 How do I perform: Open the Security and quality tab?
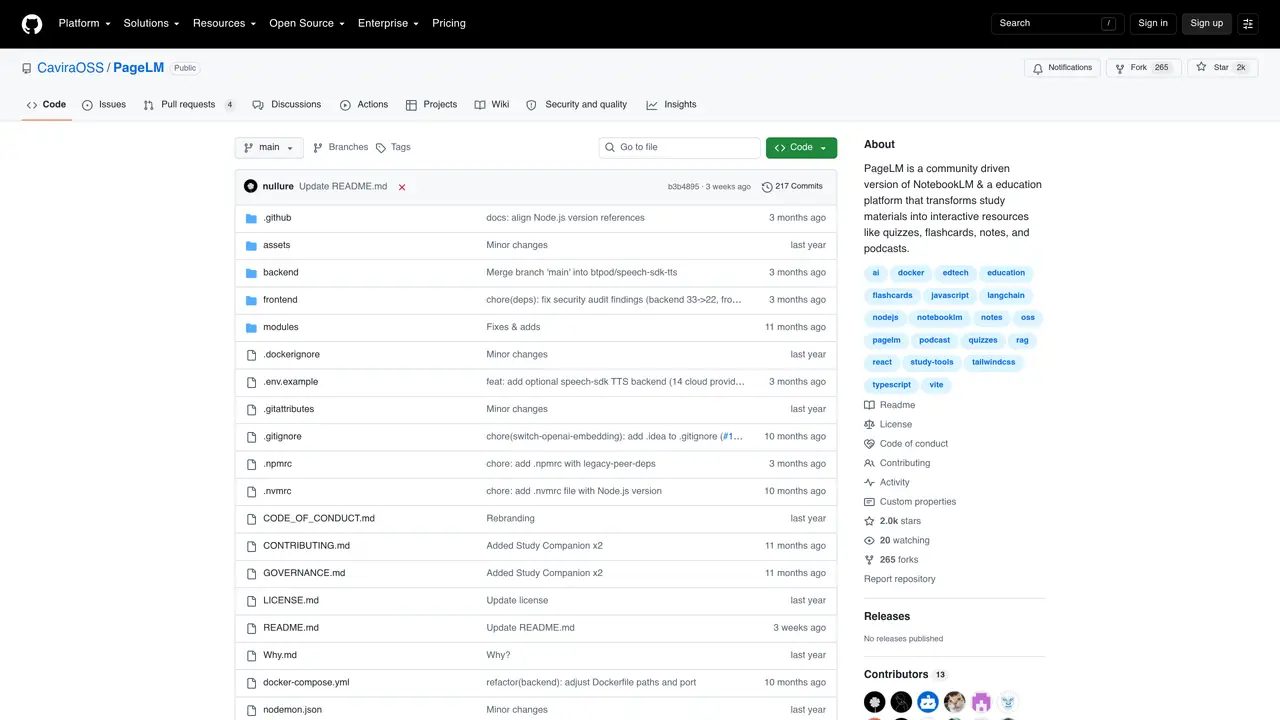tap(577, 105)
